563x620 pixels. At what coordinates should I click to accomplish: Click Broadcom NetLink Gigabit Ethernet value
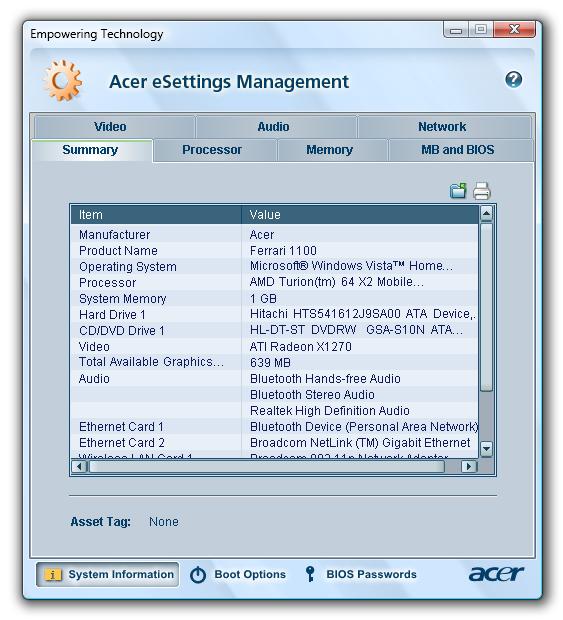360,442
